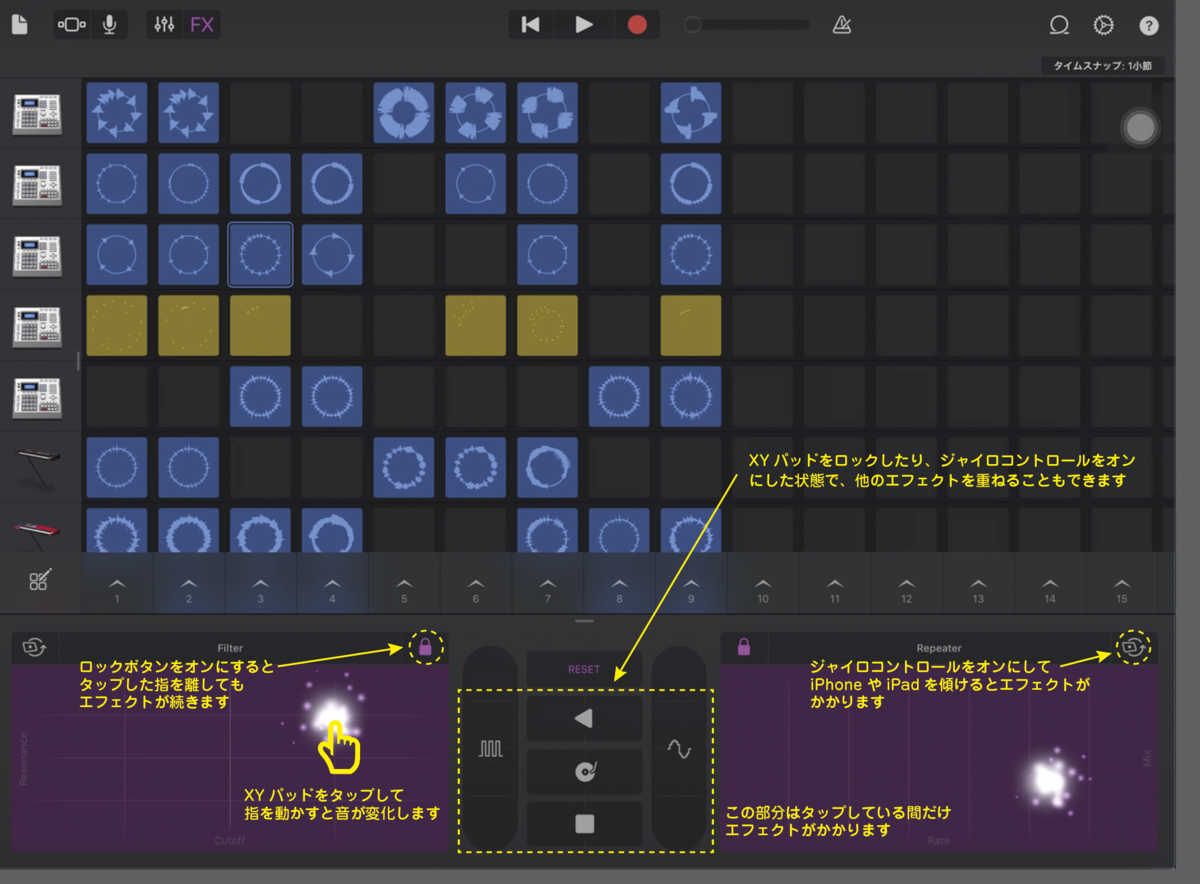Toggle the FX panel button
Image resolution: width=1200 pixels, height=884 pixels.
point(202,25)
